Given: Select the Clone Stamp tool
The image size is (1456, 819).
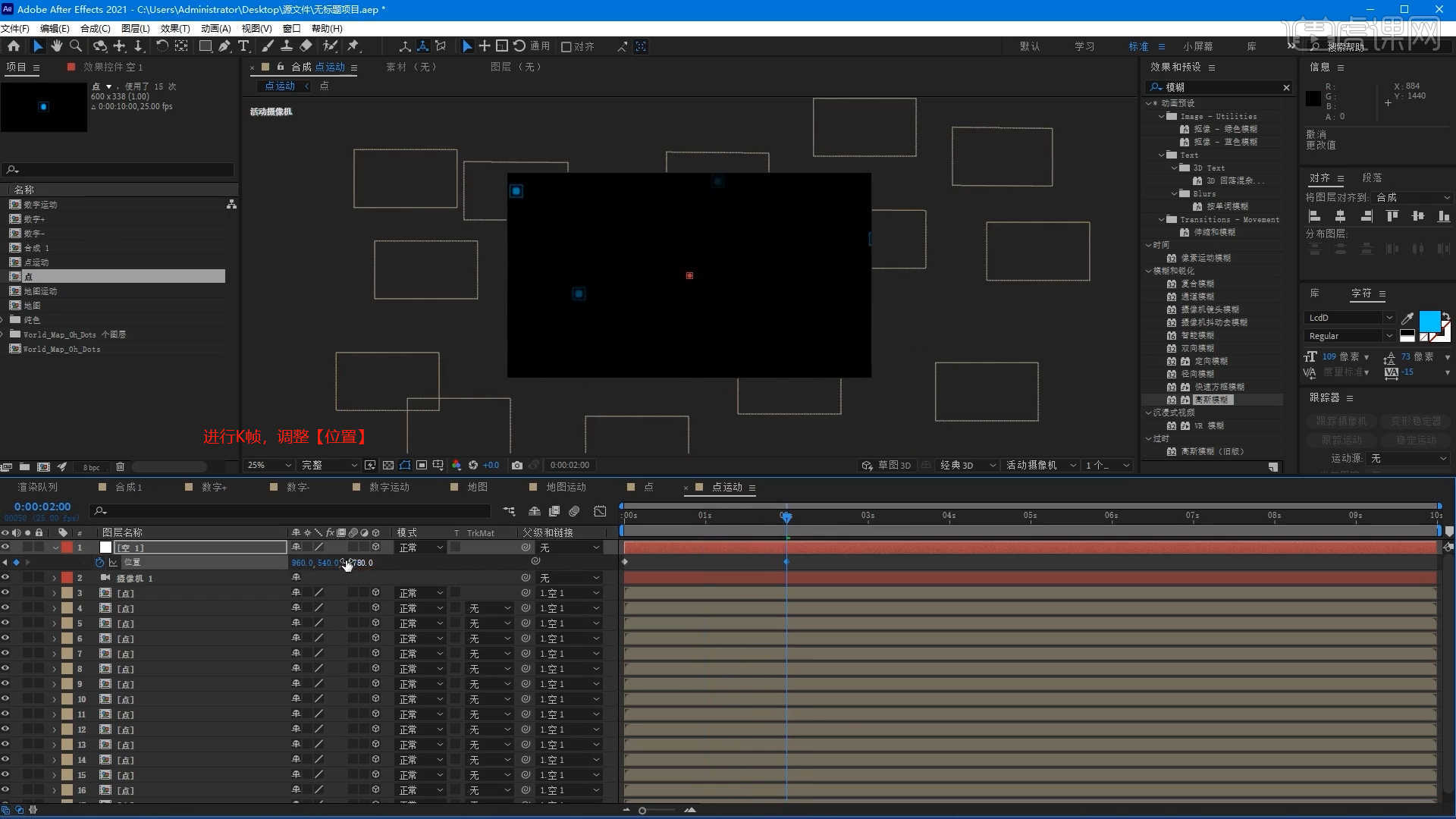Looking at the screenshot, I should click(287, 46).
